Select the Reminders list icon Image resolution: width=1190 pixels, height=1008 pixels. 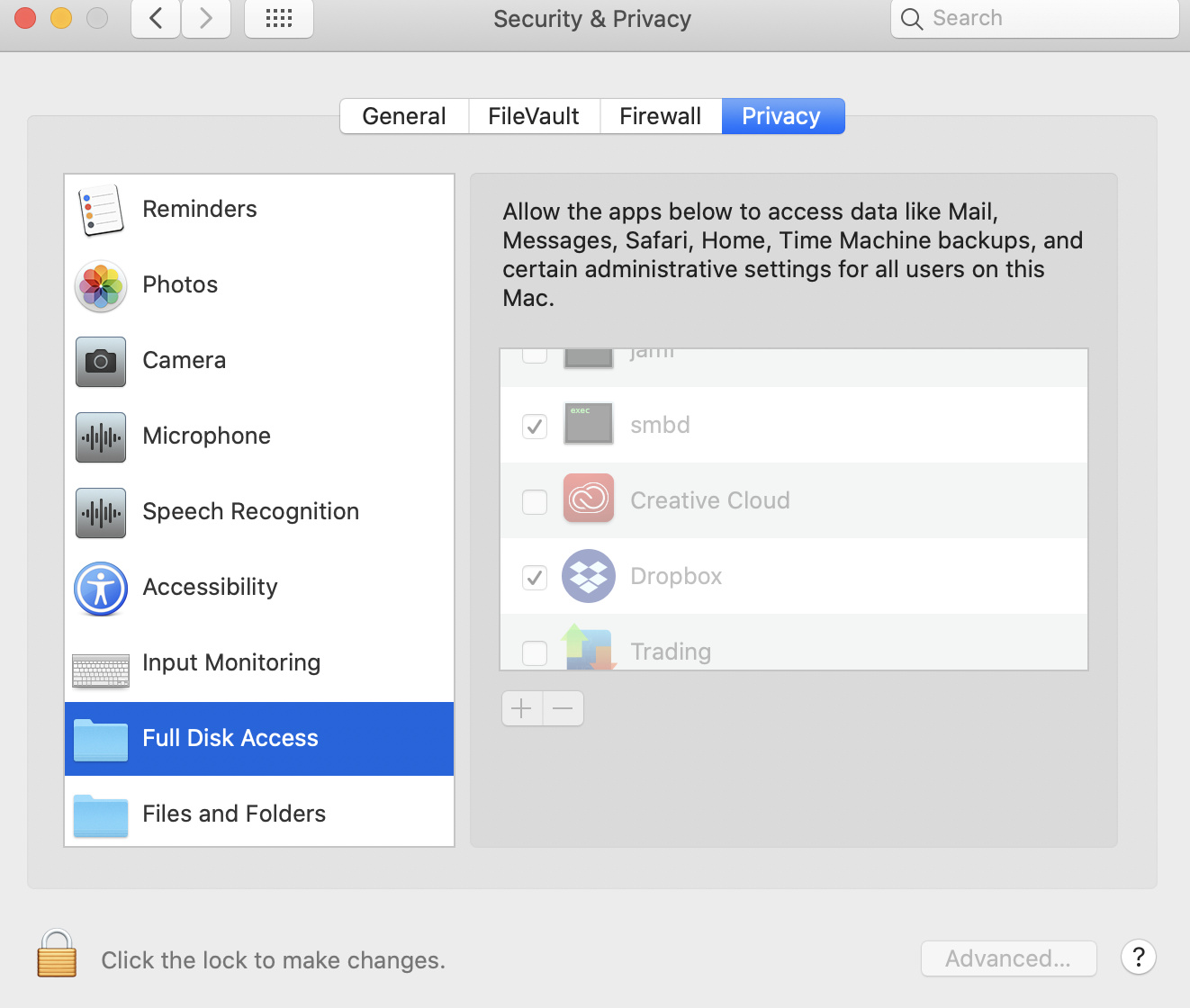[x=101, y=210]
